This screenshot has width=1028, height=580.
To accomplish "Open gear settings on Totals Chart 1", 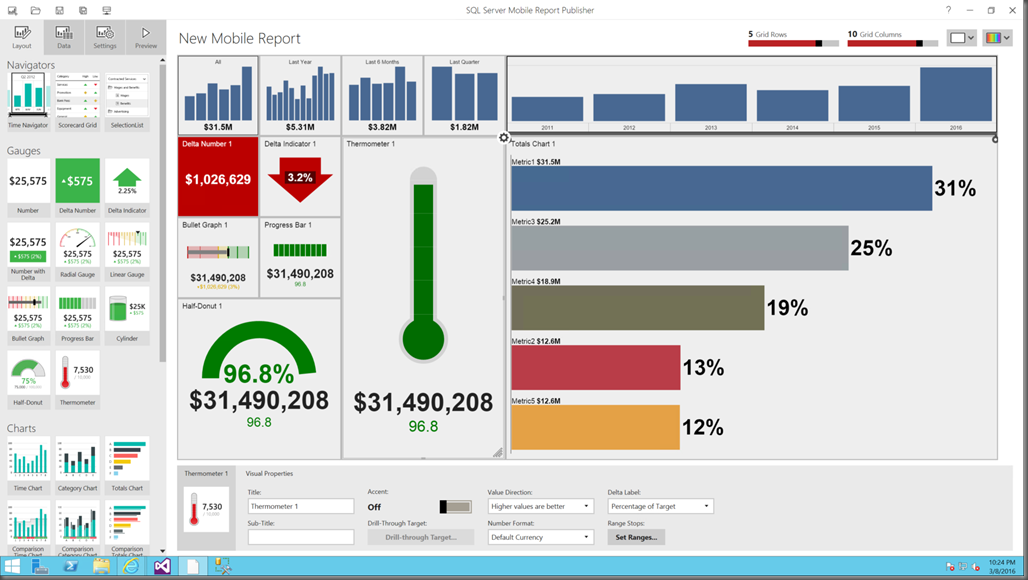I will point(504,138).
